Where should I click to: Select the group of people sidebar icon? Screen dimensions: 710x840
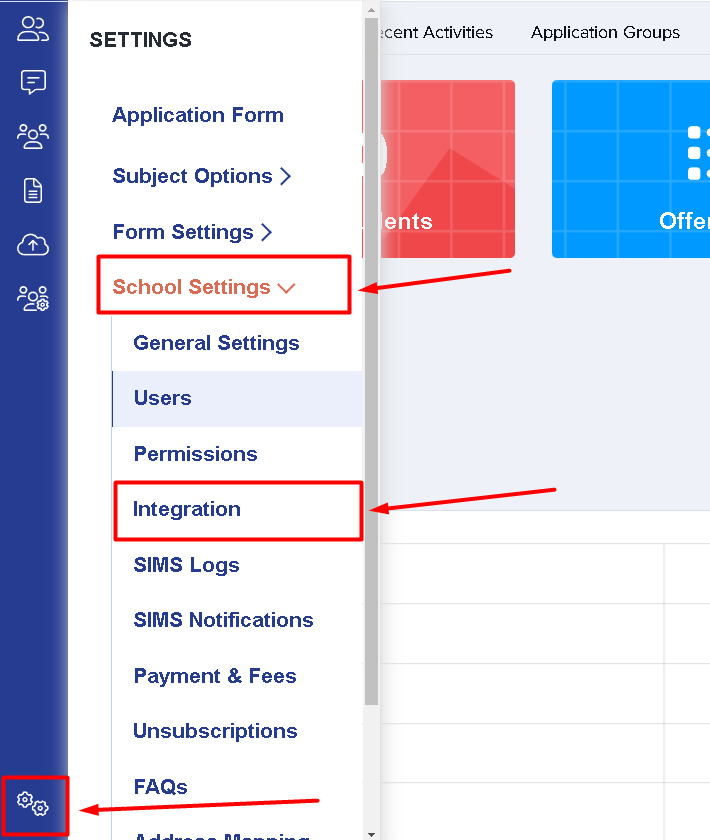(33, 136)
